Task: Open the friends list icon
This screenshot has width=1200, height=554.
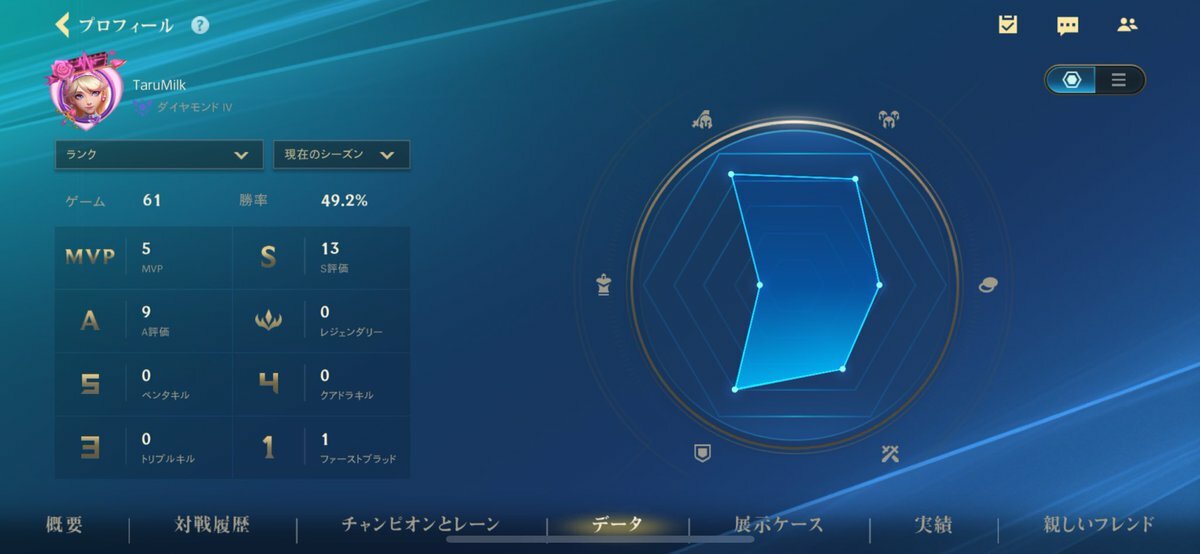Action: click(1127, 25)
